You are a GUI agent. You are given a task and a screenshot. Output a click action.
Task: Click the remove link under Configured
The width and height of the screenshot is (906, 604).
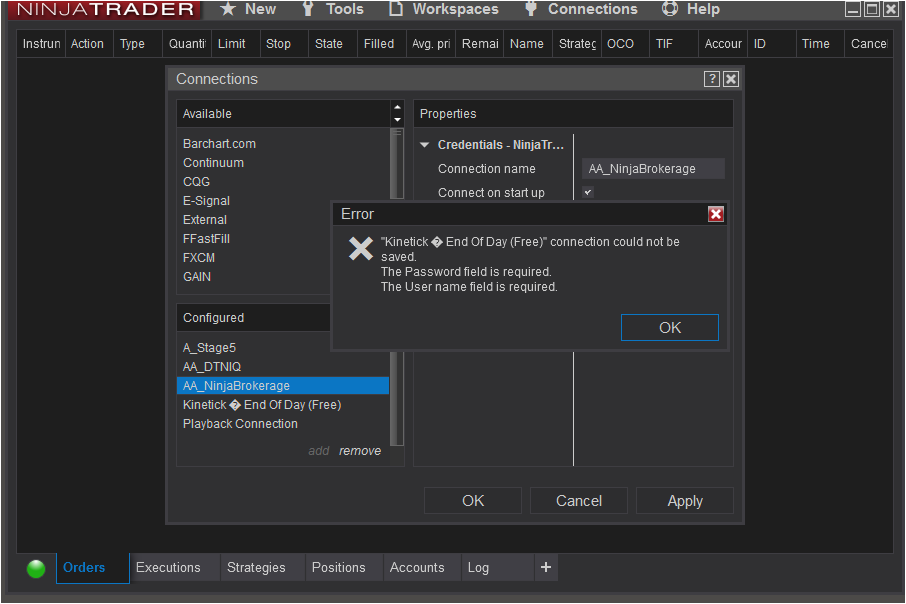[x=360, y=451]
